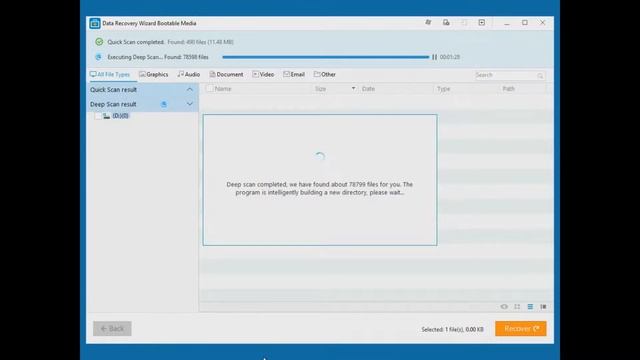640x360 pixels.
Task: Switch to preview pane view
Action: (x=543, y=307)
